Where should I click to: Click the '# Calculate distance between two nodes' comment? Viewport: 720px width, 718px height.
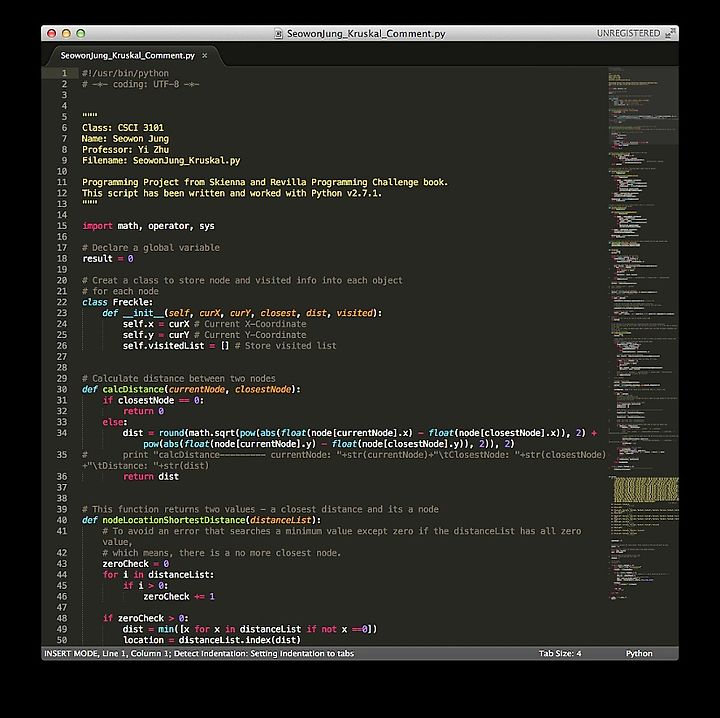click(179, 378)
